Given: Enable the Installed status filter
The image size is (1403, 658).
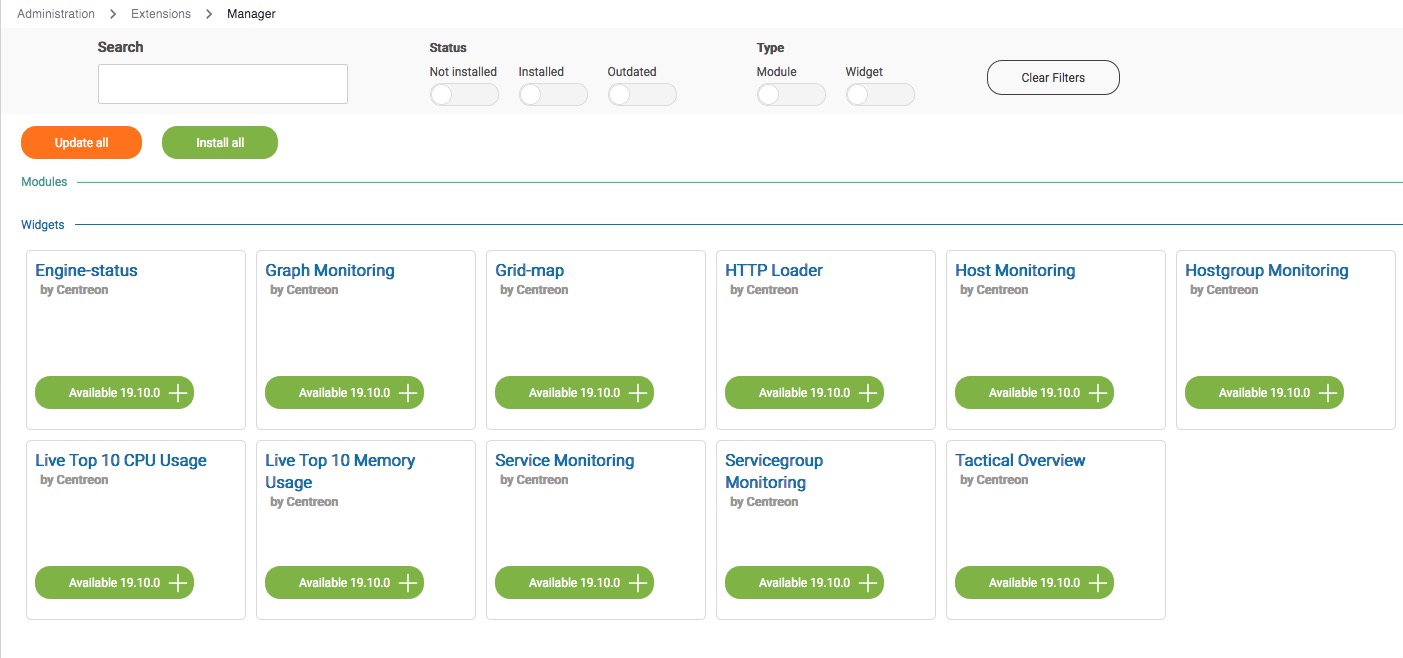Looking at the screenshot, I should click(552, 95).
